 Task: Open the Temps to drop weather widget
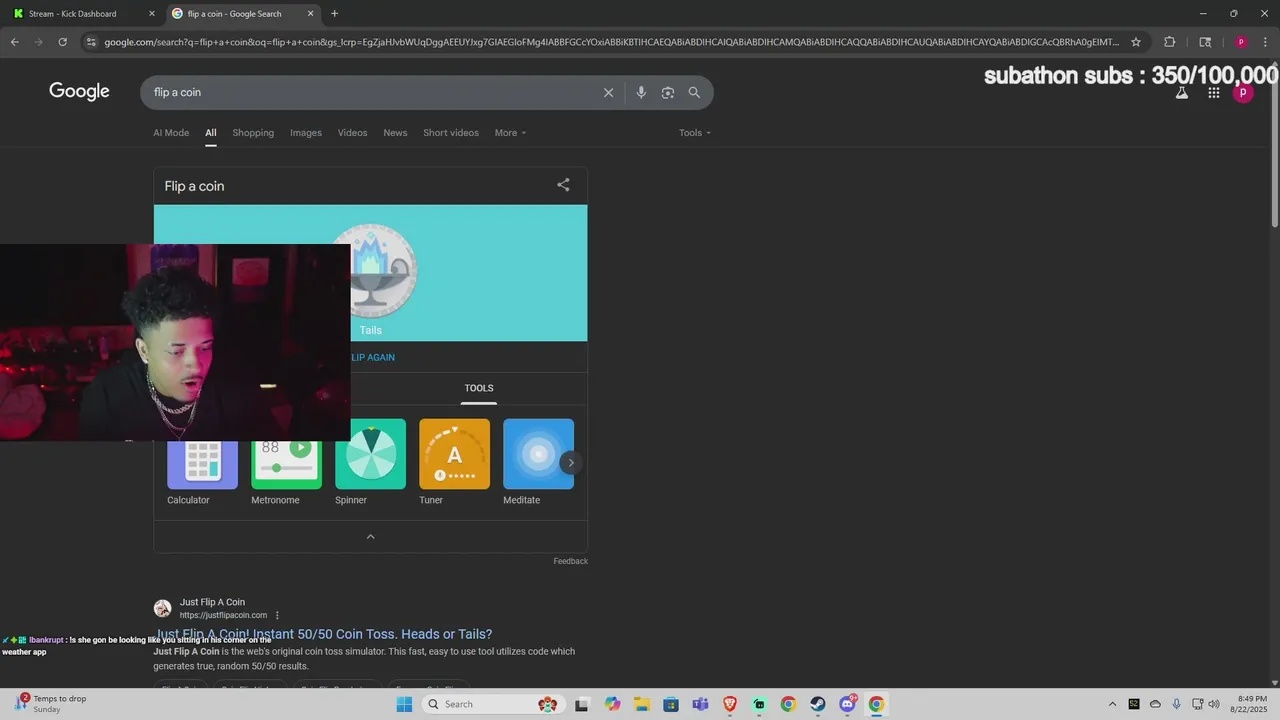tap(52, 704)
